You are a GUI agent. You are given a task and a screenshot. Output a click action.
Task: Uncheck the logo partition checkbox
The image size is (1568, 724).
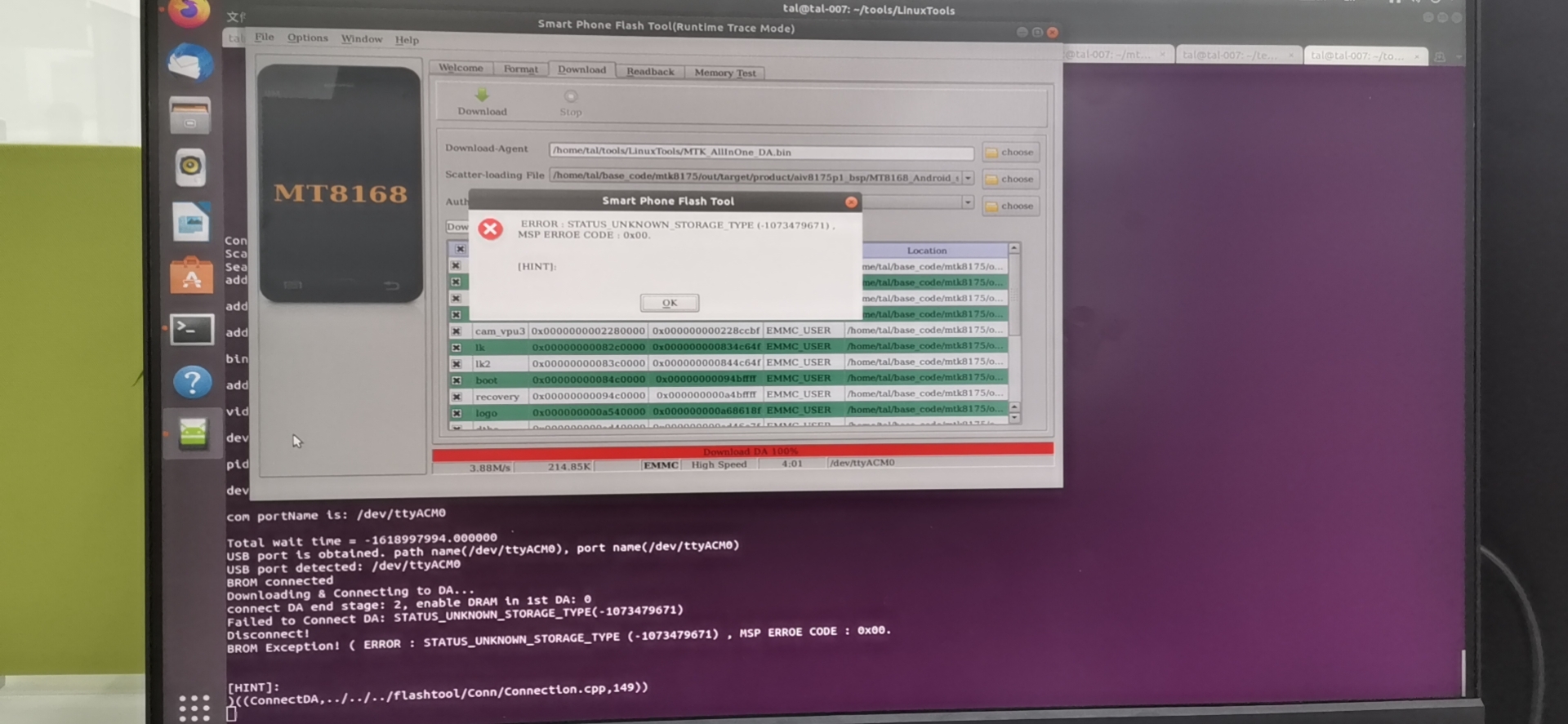457,413
